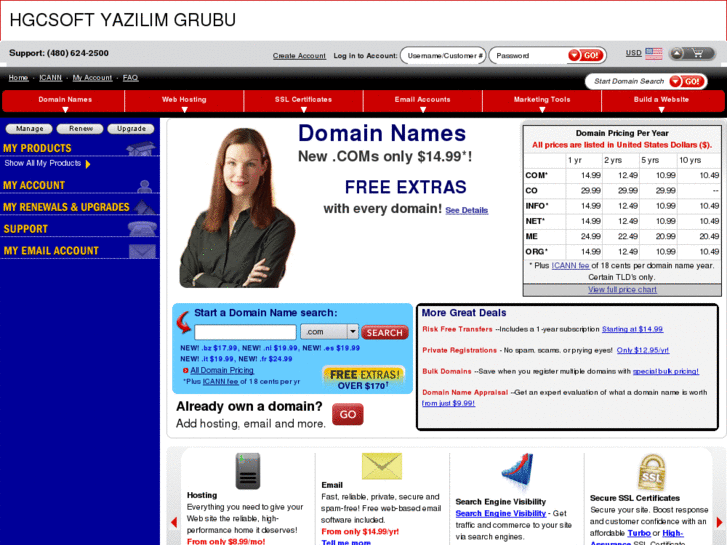Click the US flag currency icon
The height and width of the screenshot is (545, 727).
[x=654, y=54]
